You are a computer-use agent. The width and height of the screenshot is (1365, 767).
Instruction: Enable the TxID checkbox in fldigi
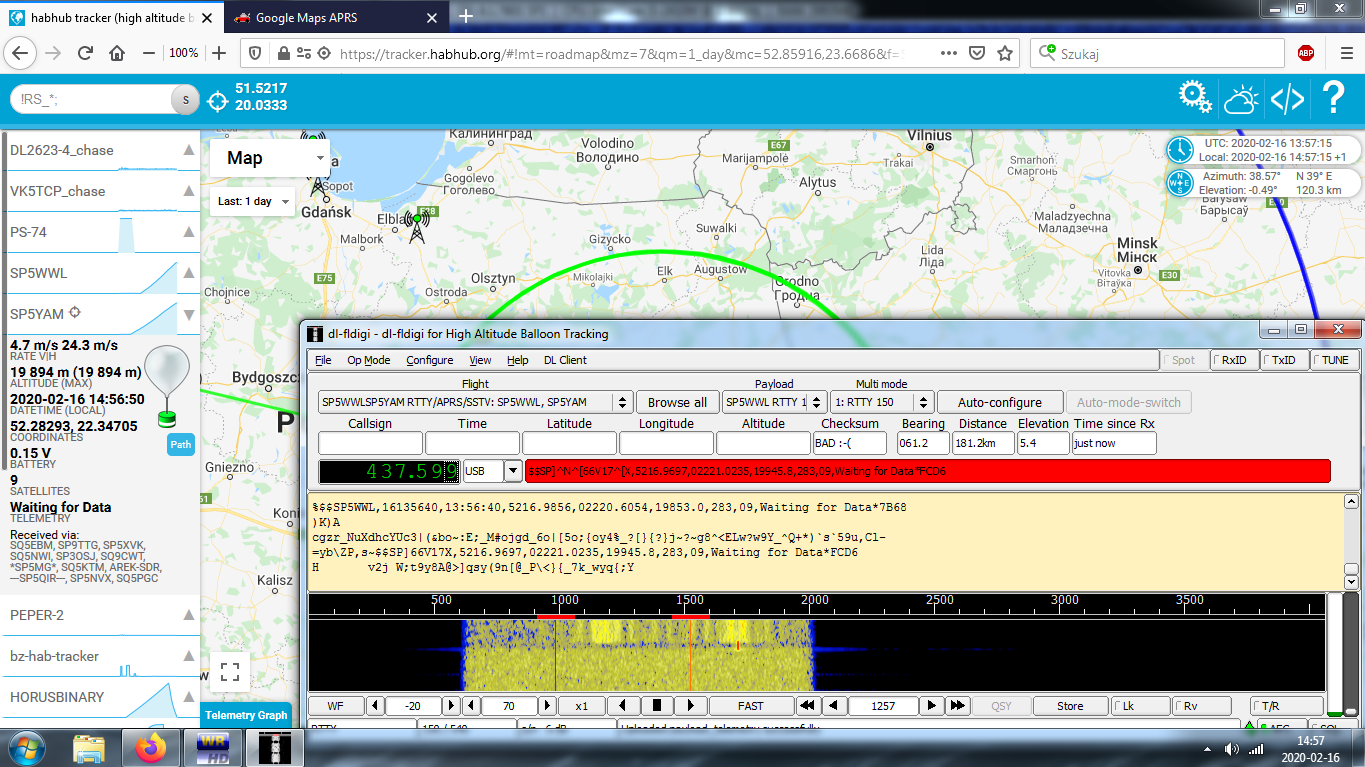1283,360
